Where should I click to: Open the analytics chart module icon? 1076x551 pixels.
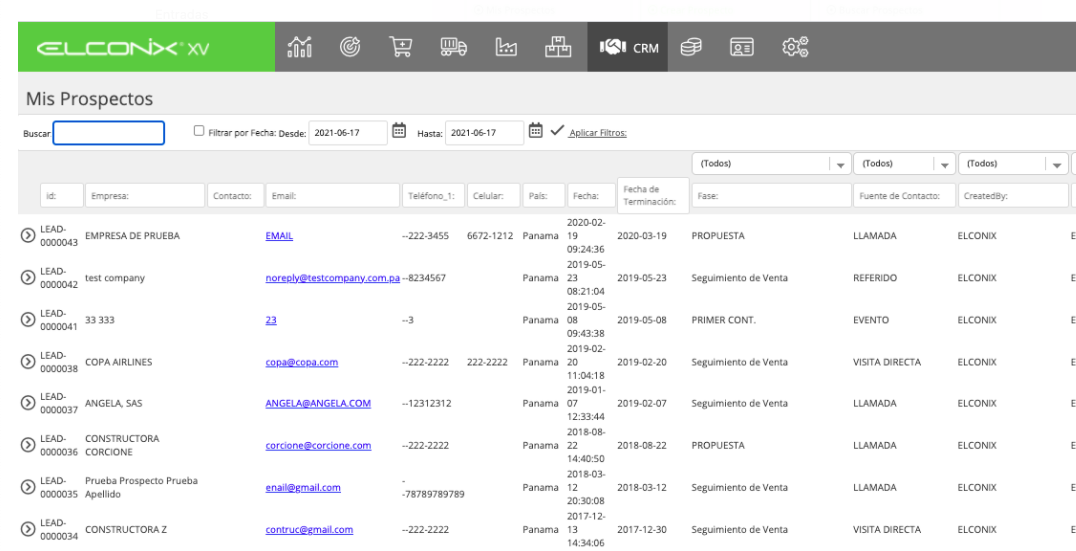[x=299, y=47]
